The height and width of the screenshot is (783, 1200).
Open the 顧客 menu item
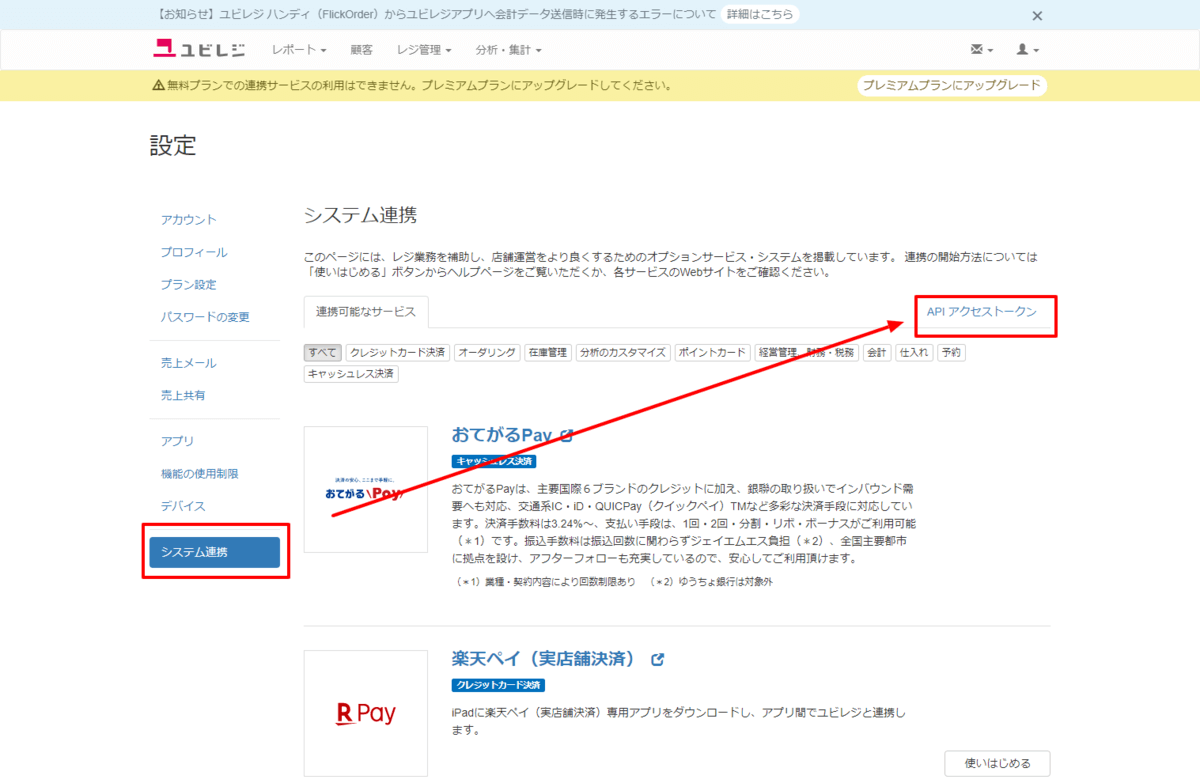tap(361, 49)
